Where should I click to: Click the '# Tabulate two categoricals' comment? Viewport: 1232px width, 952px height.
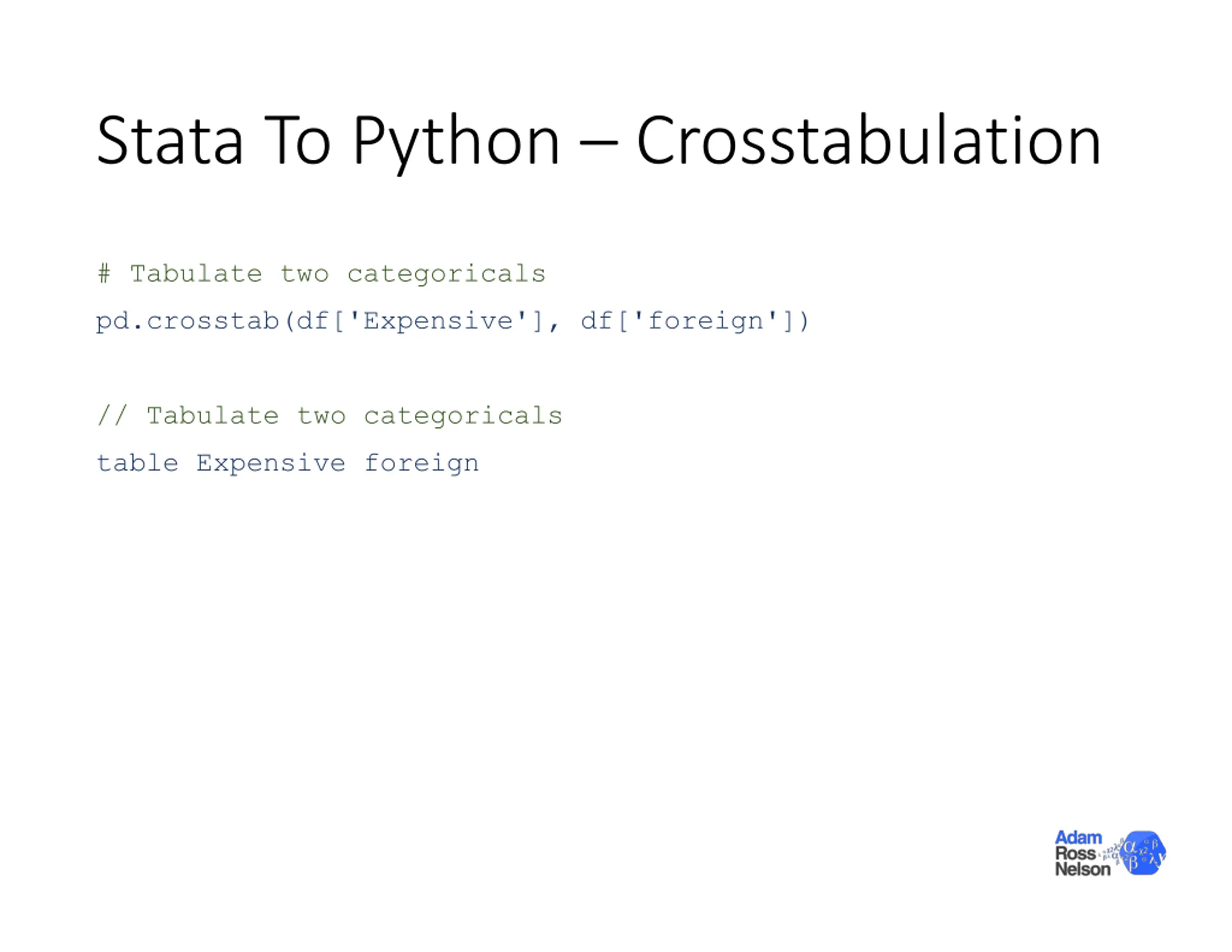click(x=321, y=275)
